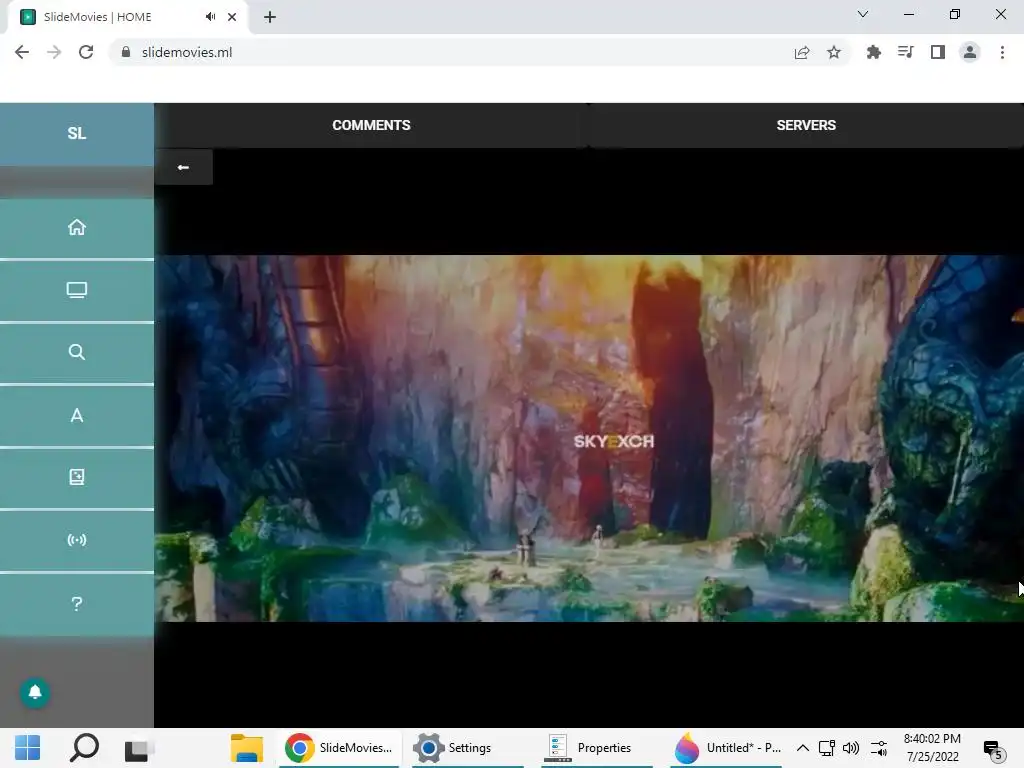Go back using the left arrow button
Screen dimensions: 1024x768
pyautogui.click(x=184, y=167)
